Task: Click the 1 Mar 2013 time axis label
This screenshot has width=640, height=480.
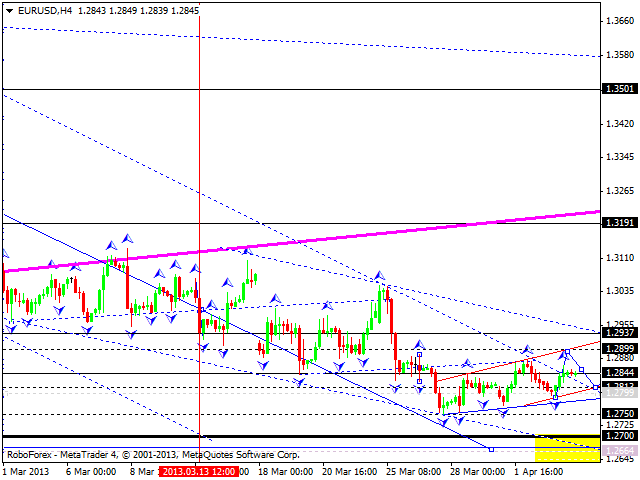Action: pos(26,468)
